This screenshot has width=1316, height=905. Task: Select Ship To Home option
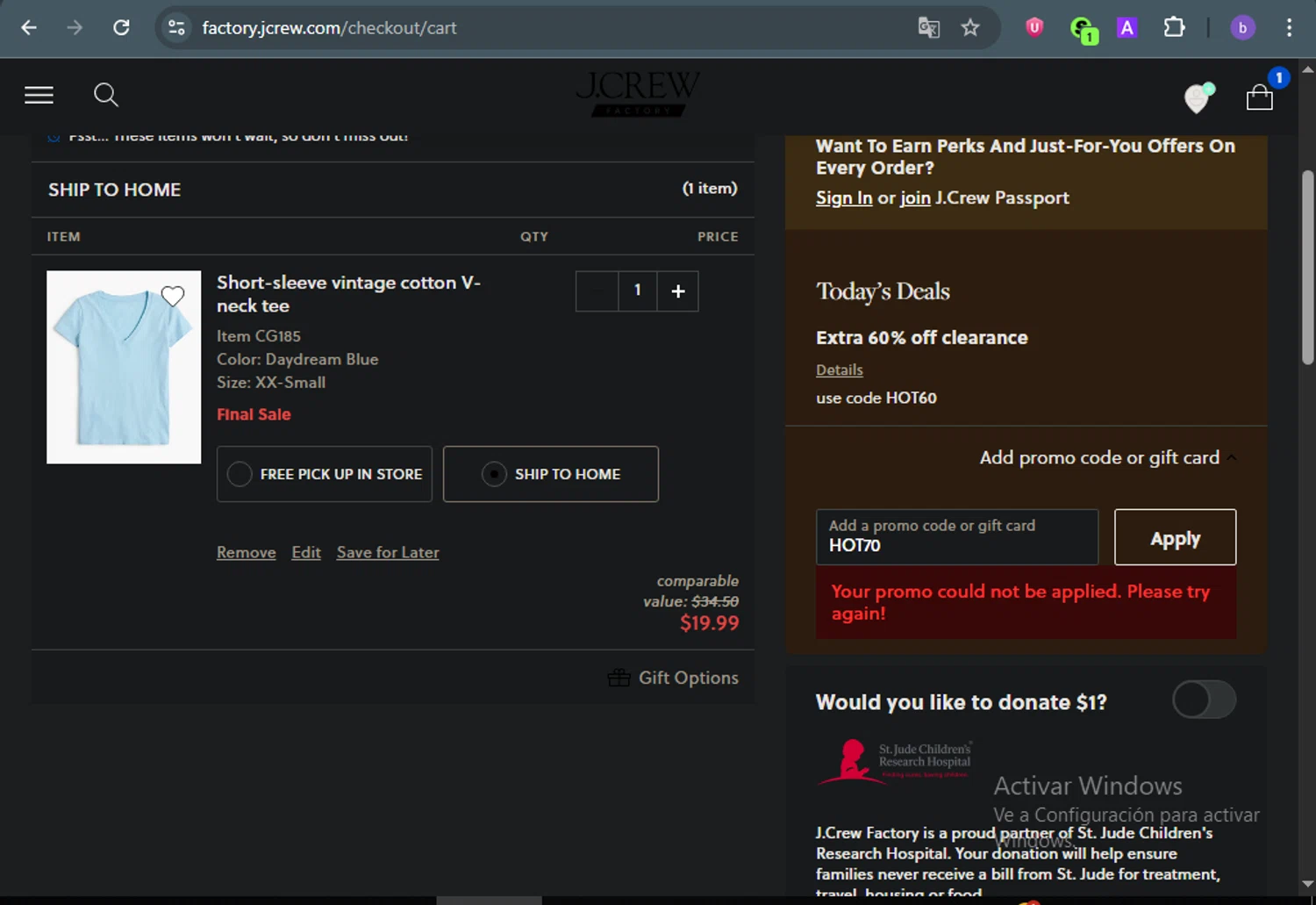pyautogui.click(x=551, y=474)
